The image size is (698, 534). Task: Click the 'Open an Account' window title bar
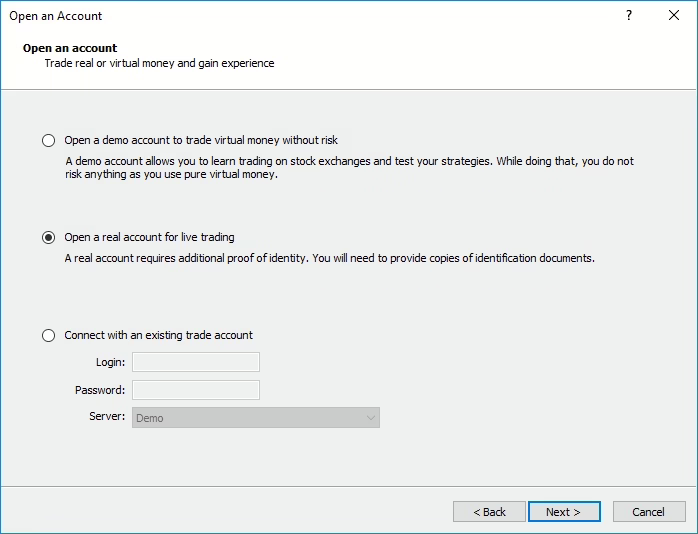point(300,16)
